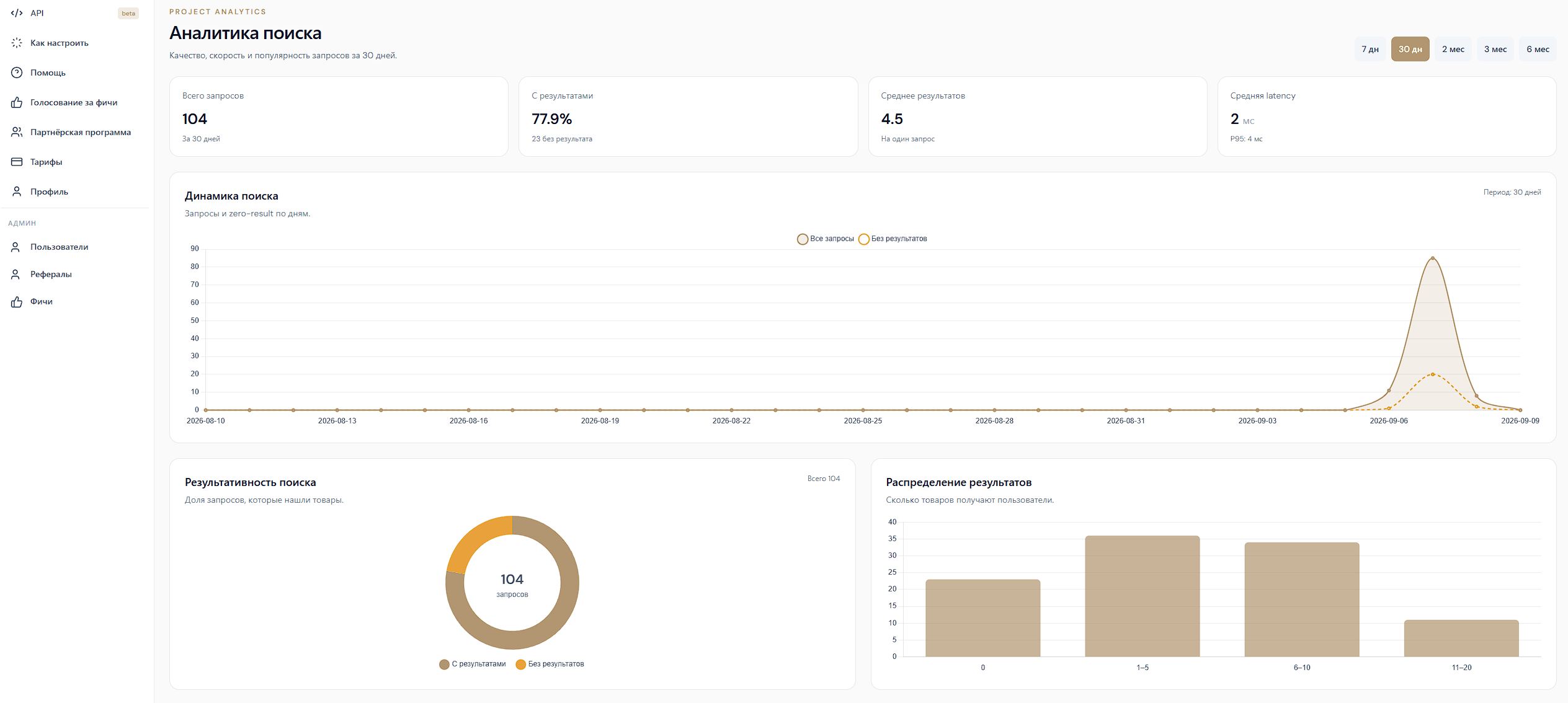Click the Всего 104 label
The height and width of the screenshot is (703, 1568).
pos(824,479)
